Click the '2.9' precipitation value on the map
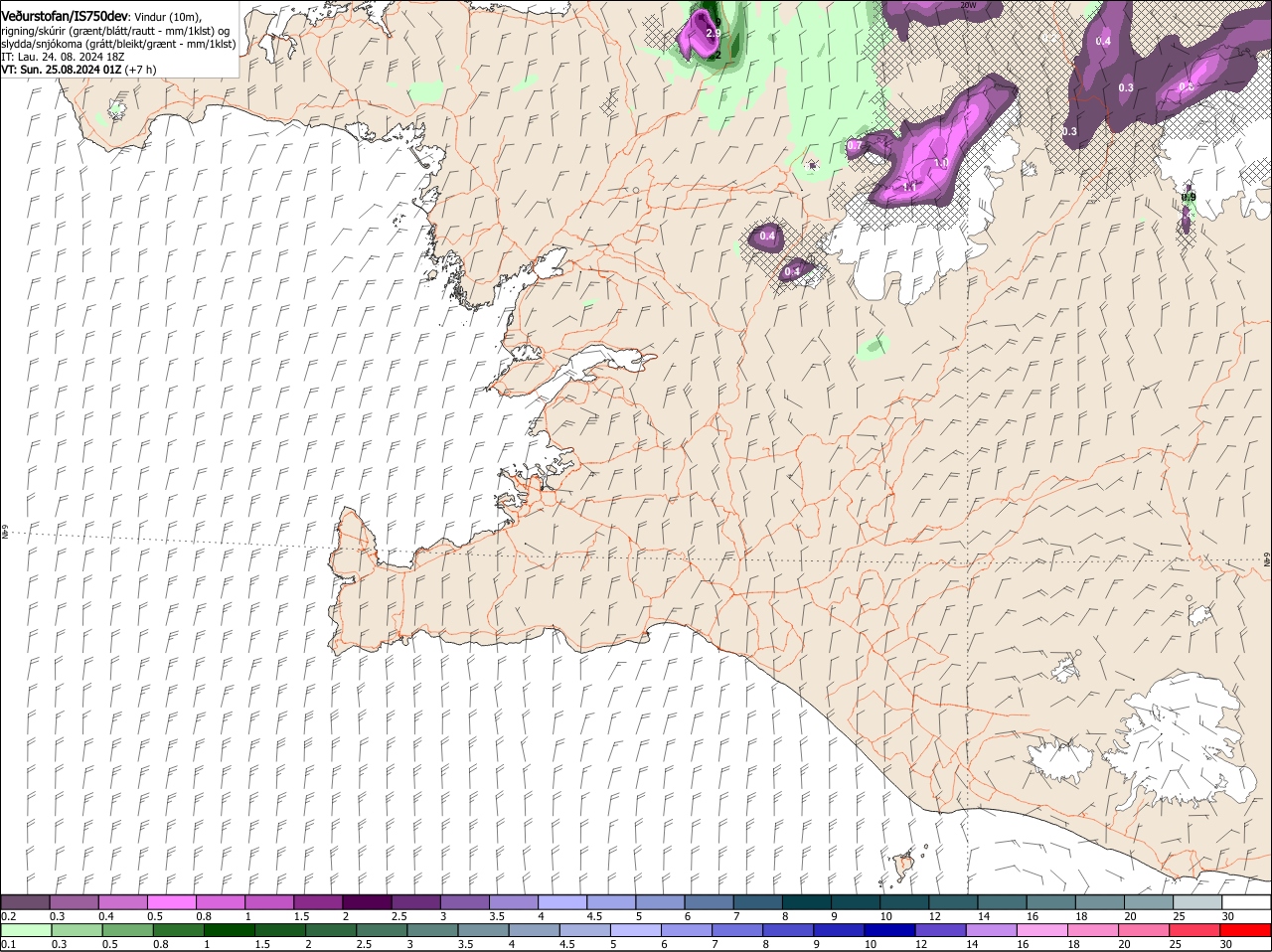 713,33
